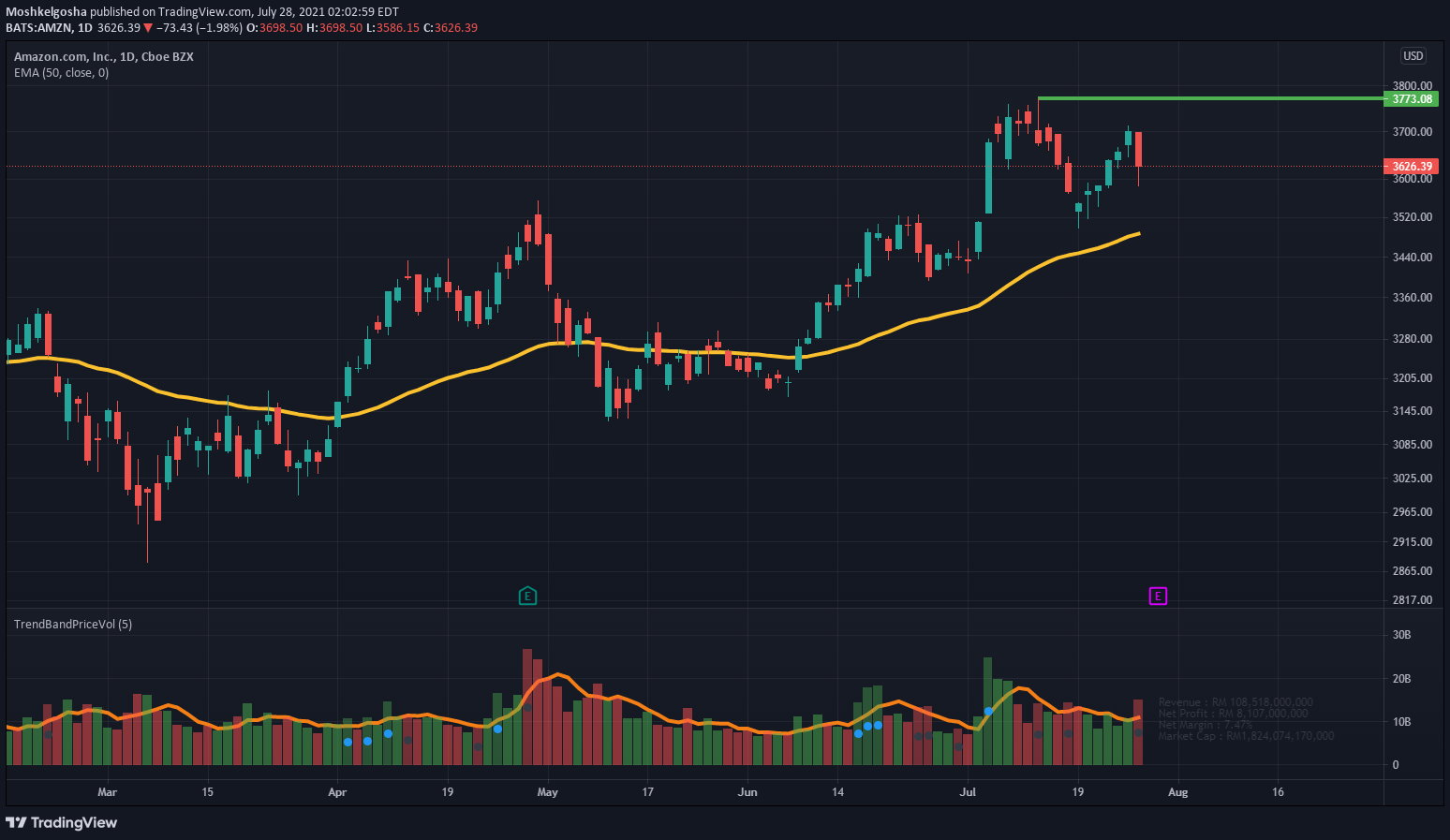Click the 3085.00 price axis label
This screenshot has height=840, width=1450.
click(1412, 445)
